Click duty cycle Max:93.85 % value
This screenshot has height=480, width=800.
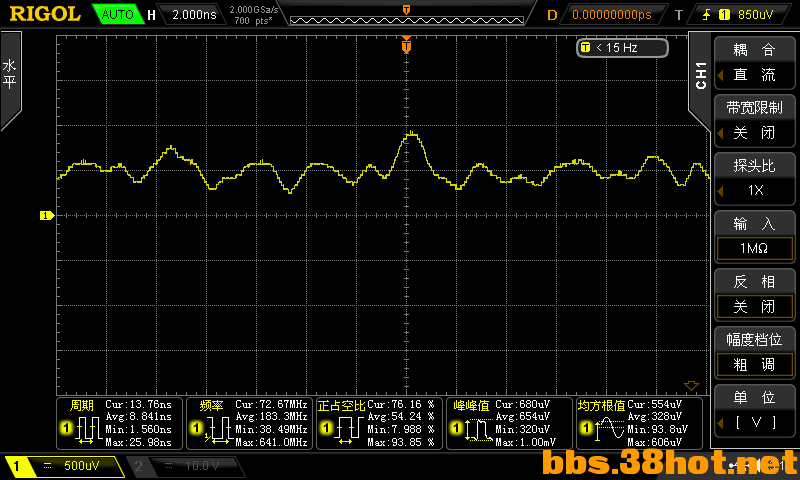[x=401, y=442]
